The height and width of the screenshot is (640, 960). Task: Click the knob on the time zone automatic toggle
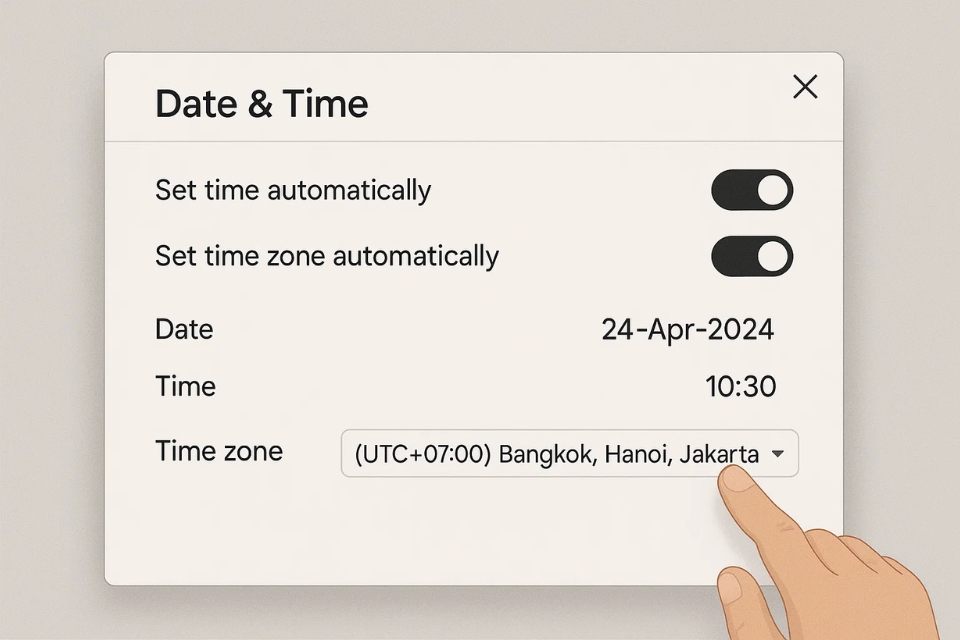773,256
